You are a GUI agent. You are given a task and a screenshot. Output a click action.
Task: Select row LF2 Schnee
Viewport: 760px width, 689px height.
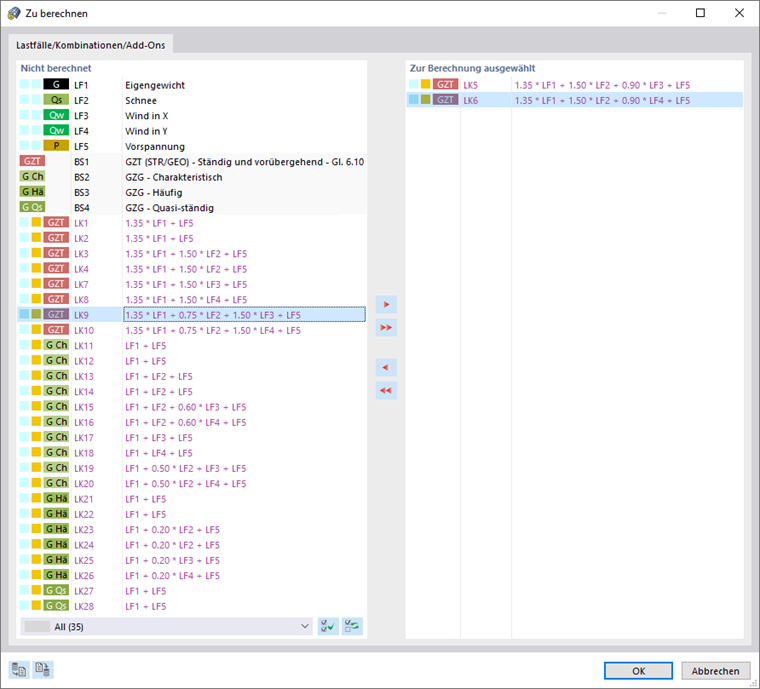192,100
